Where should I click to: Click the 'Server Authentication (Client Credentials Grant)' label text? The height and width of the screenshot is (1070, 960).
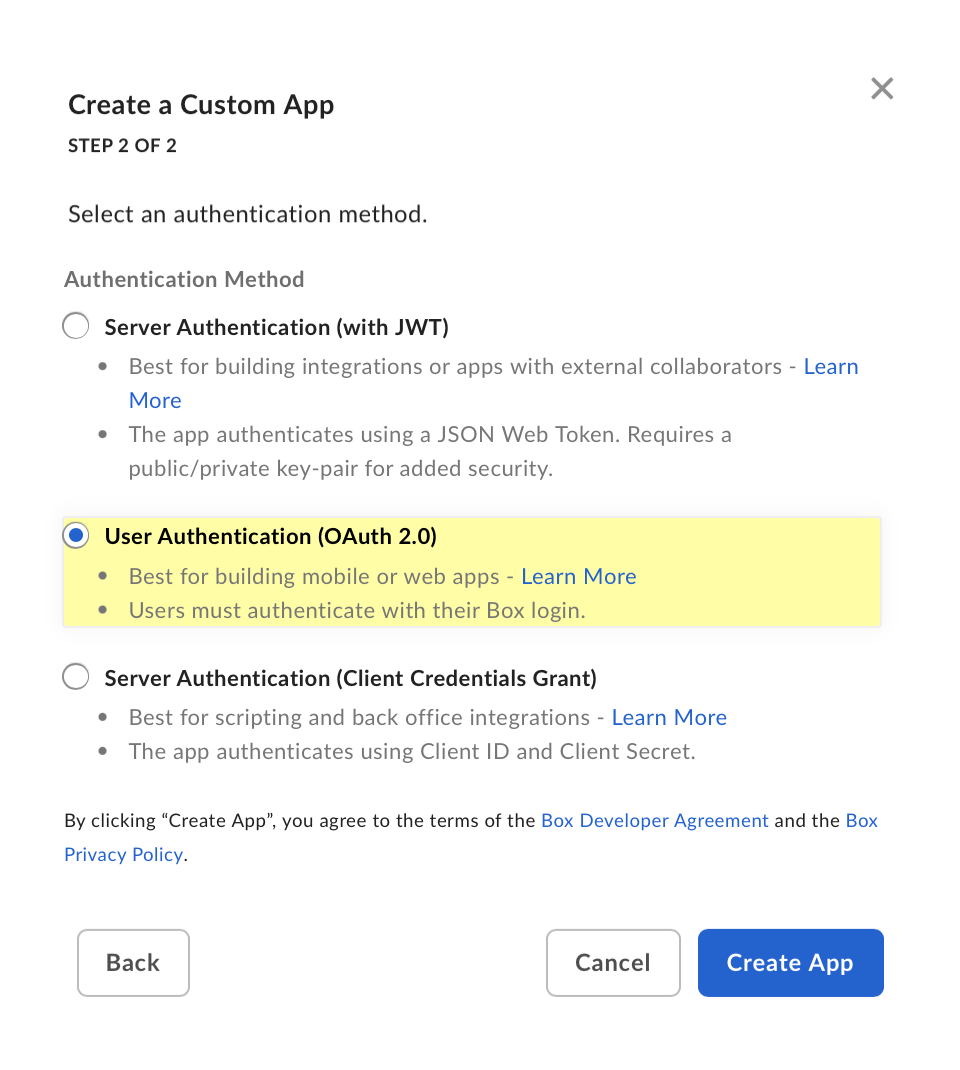tap(350, 678)
